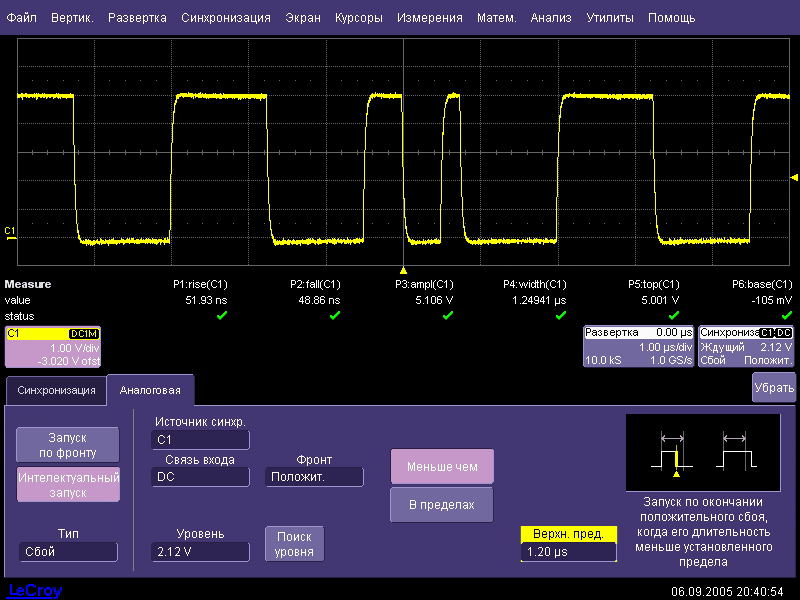This screenshot has height=600, width=800.
Task: Select the В пределах condition
Action: tap(441, 505)
